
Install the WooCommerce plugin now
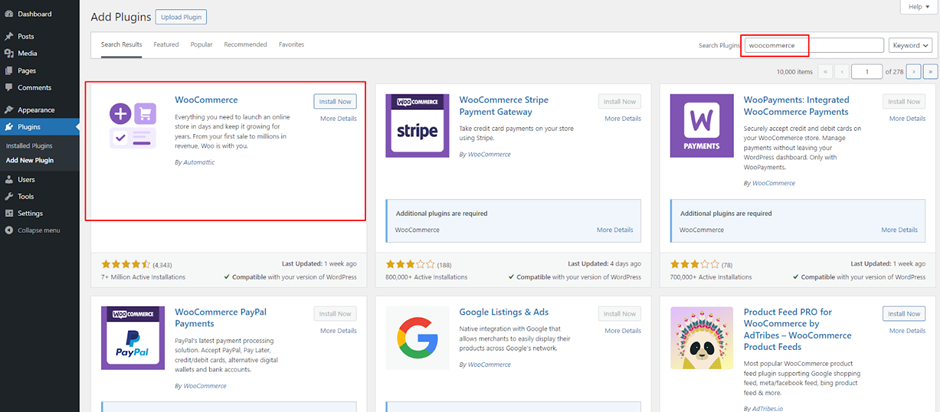tap(335, 101)
